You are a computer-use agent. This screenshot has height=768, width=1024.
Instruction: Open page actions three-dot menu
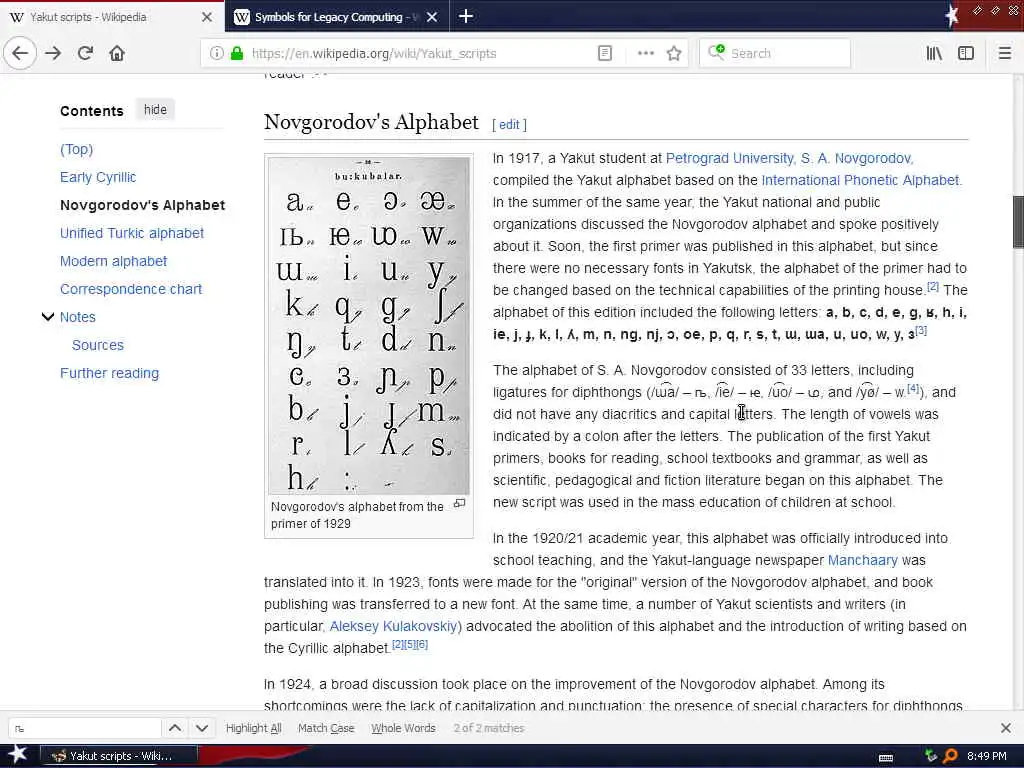645,53
